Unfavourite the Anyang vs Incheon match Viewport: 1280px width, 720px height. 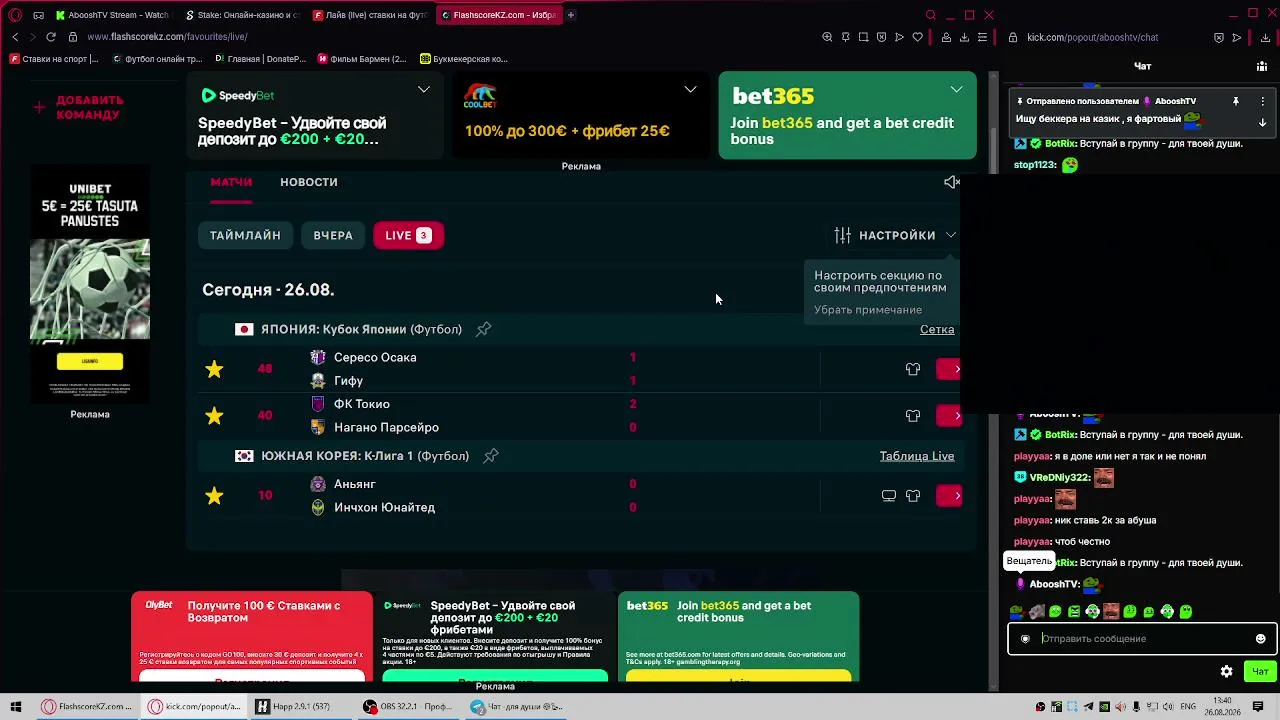pyautogui.click(x=214, y=495)
